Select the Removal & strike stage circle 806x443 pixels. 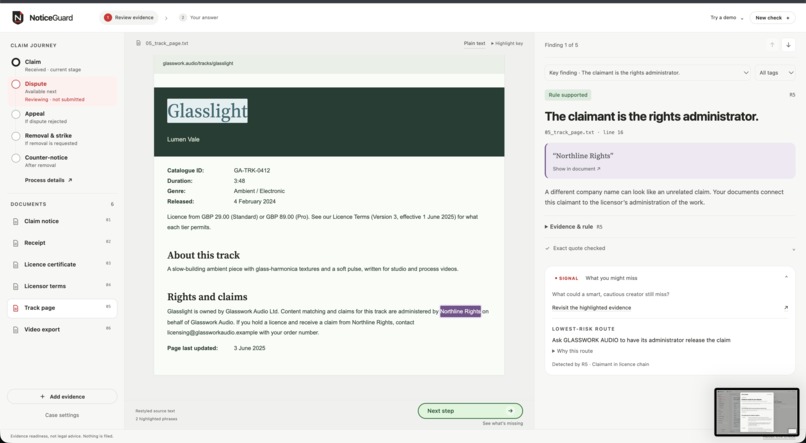16,136
